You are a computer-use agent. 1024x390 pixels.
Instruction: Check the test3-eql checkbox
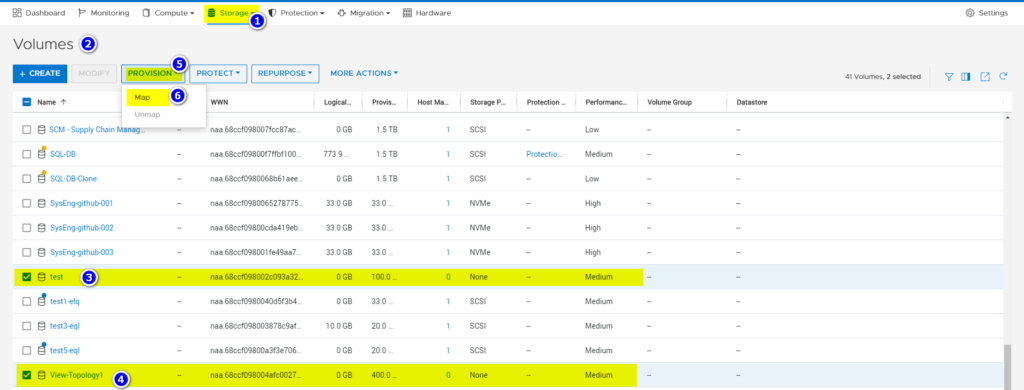27,326
